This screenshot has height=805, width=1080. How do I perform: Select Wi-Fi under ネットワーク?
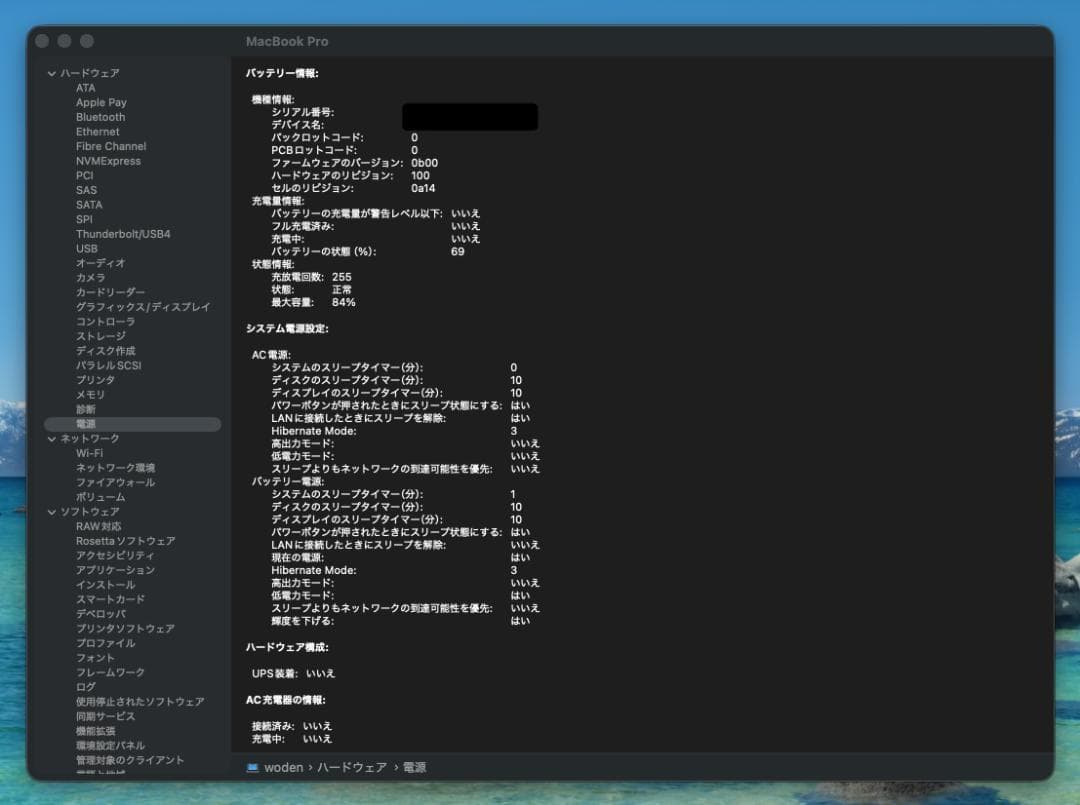(x=90, y=453)
